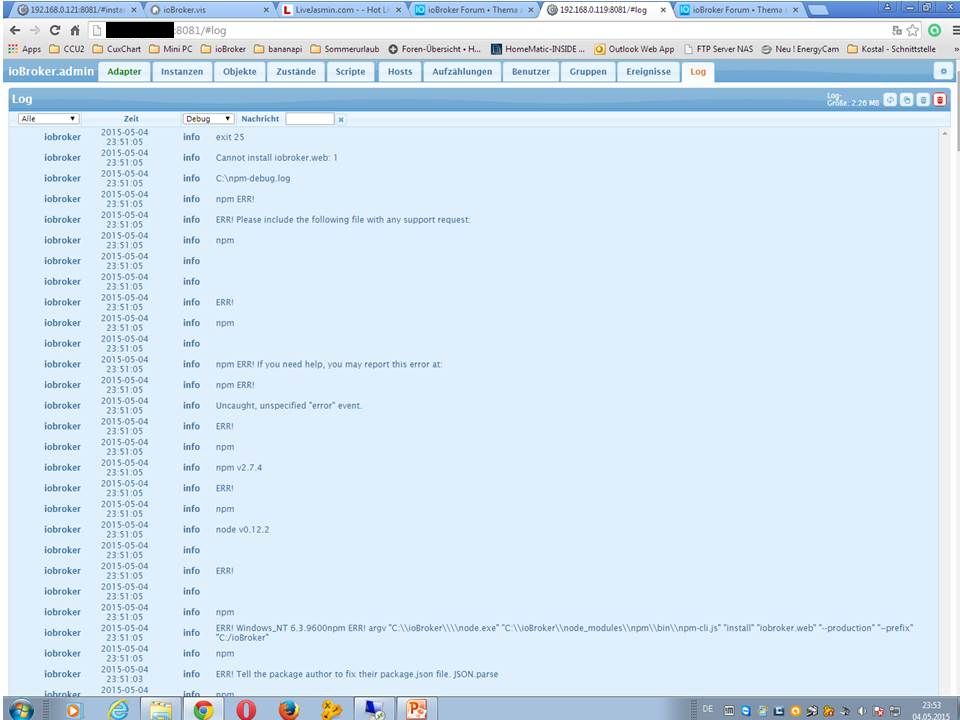Click the browser forward arrow
Viewport: 960px width, 720px height.
(x=35, y=30)
